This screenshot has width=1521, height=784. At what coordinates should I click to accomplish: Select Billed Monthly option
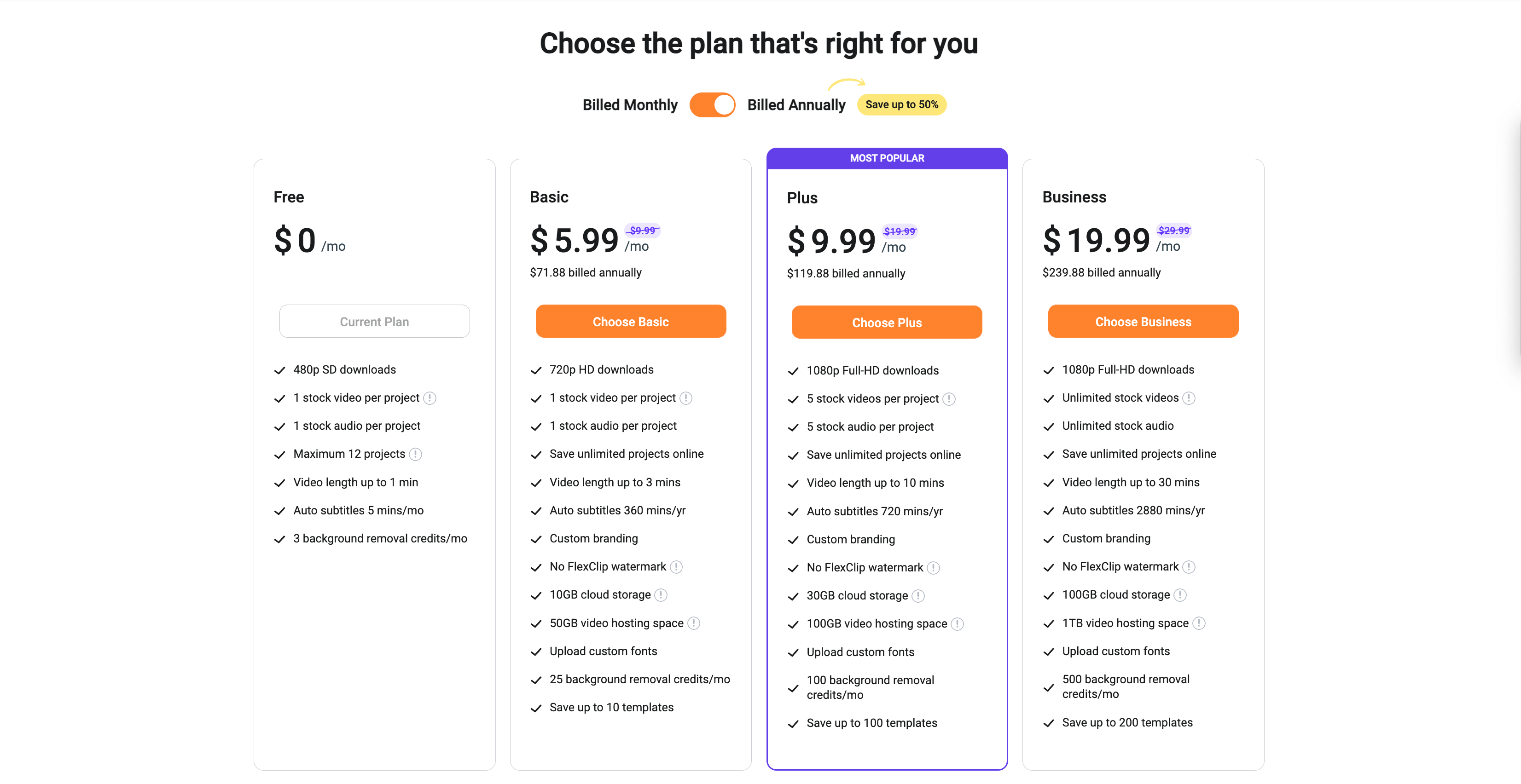[630, 105]
